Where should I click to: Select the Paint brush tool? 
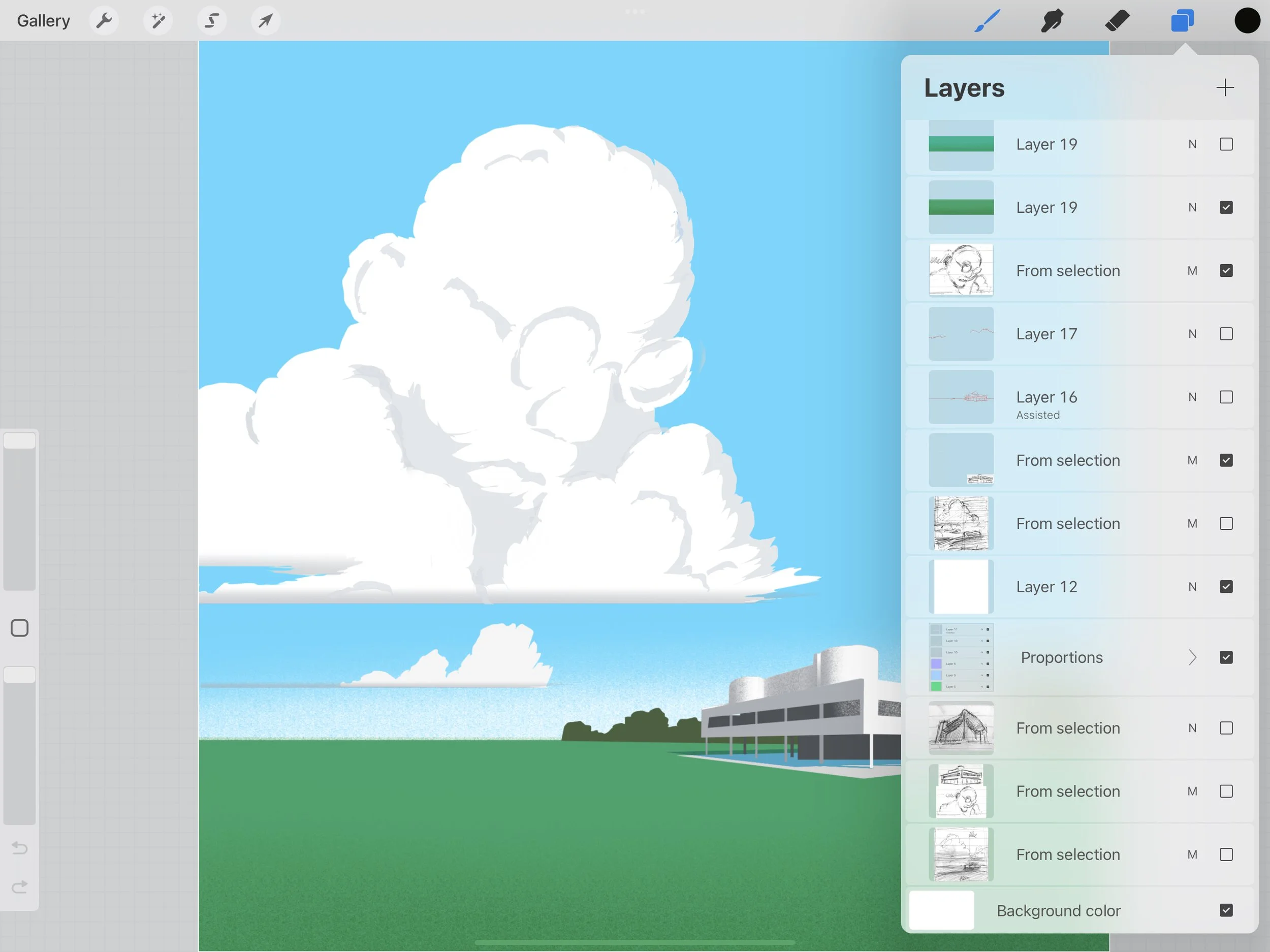point(987,20)
